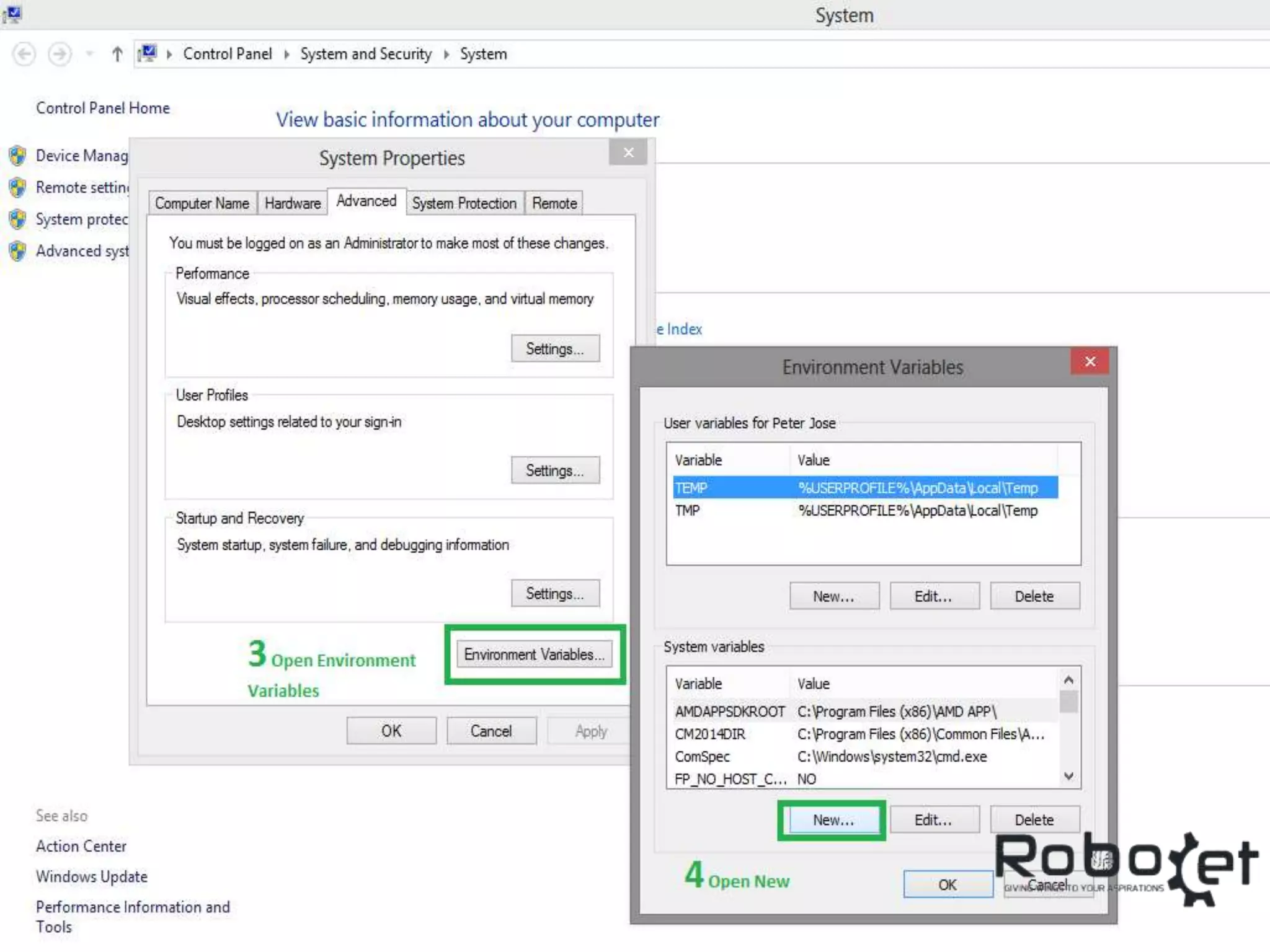Expand breadcrumb chevron after System and Security

point(446,55)
